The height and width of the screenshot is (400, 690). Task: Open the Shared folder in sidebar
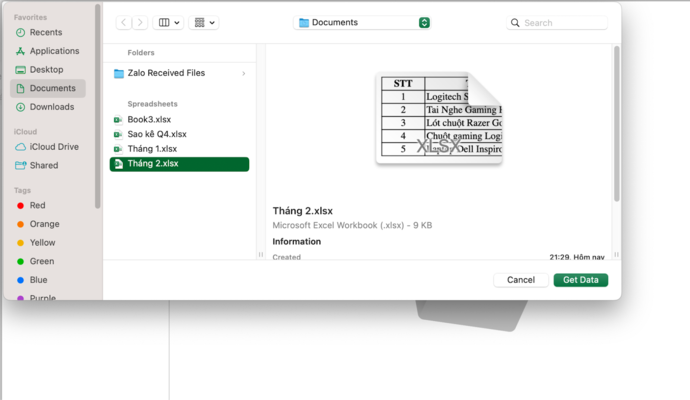[44, 165]
